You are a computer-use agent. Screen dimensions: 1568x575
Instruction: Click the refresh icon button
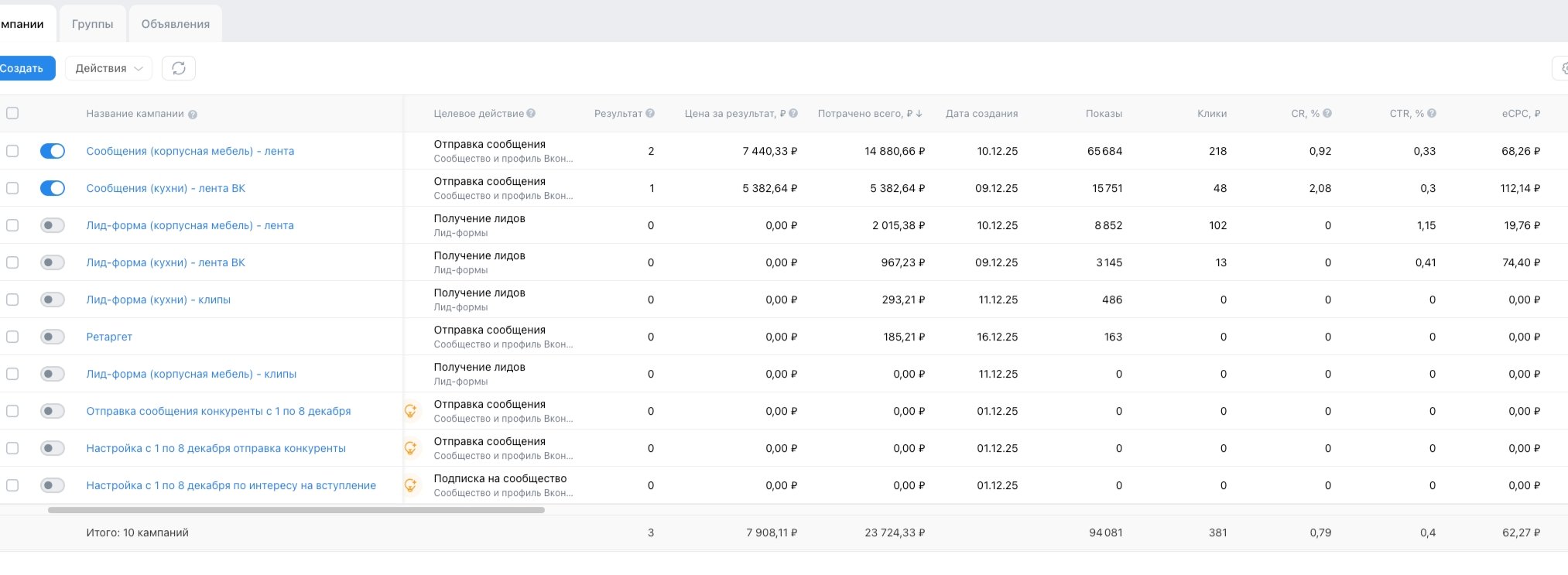pos(178,68)
